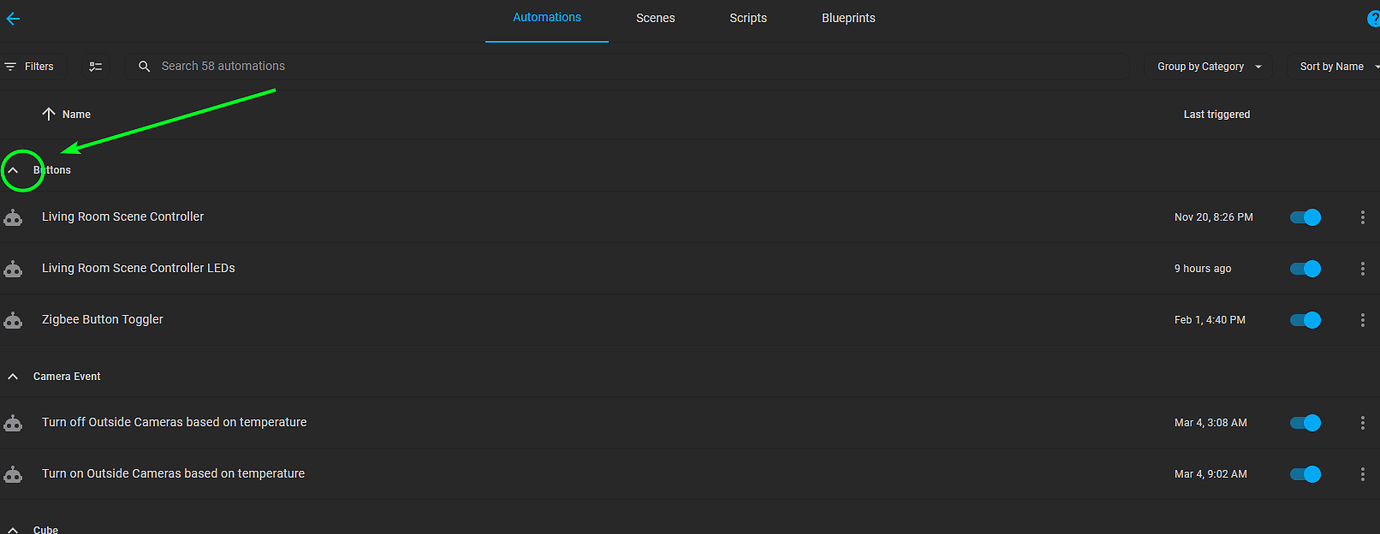Open three-dot menu for Turn on Outside Cameras

coord(1362,474)
